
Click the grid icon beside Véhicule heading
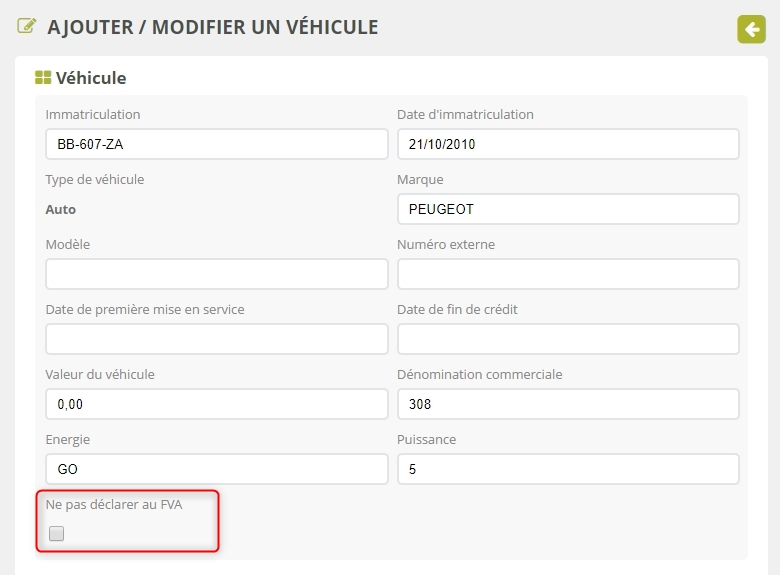[43, 77]
